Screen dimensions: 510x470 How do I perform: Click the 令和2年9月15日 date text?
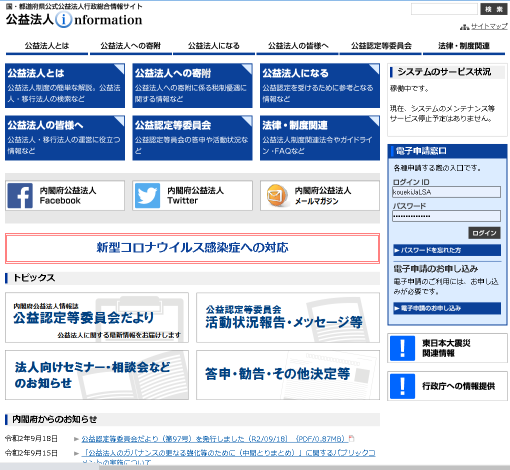(31, 453)
